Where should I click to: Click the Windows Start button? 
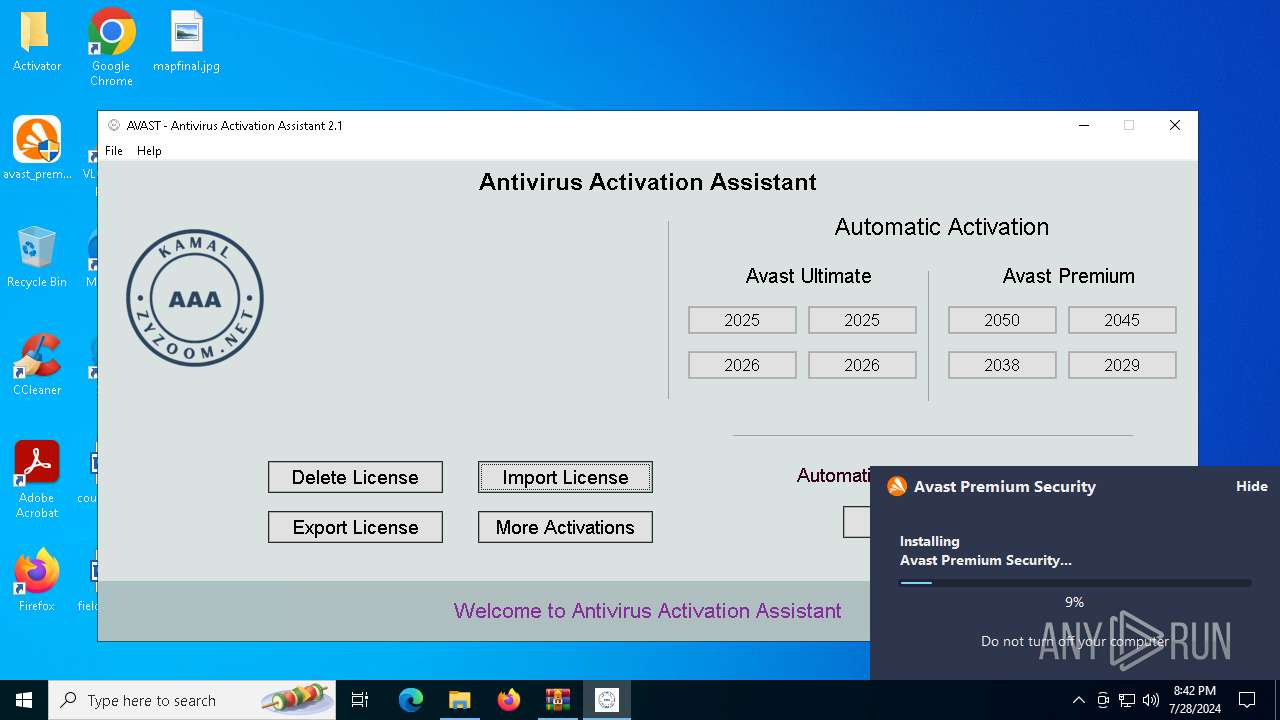(x=24, y=700)
